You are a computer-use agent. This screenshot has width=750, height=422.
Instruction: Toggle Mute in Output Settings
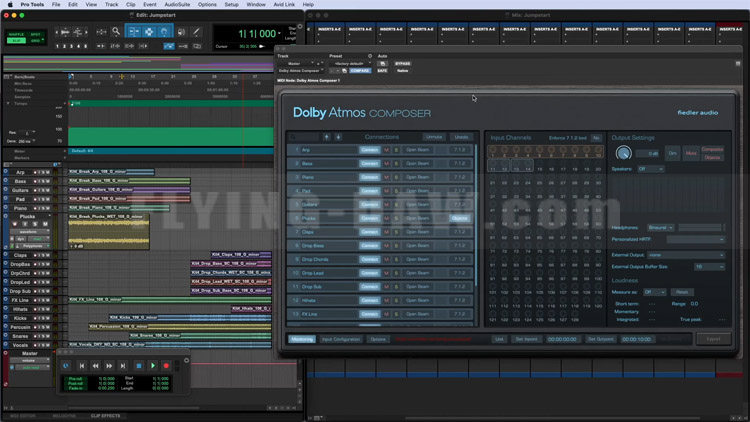coord(691,153)
